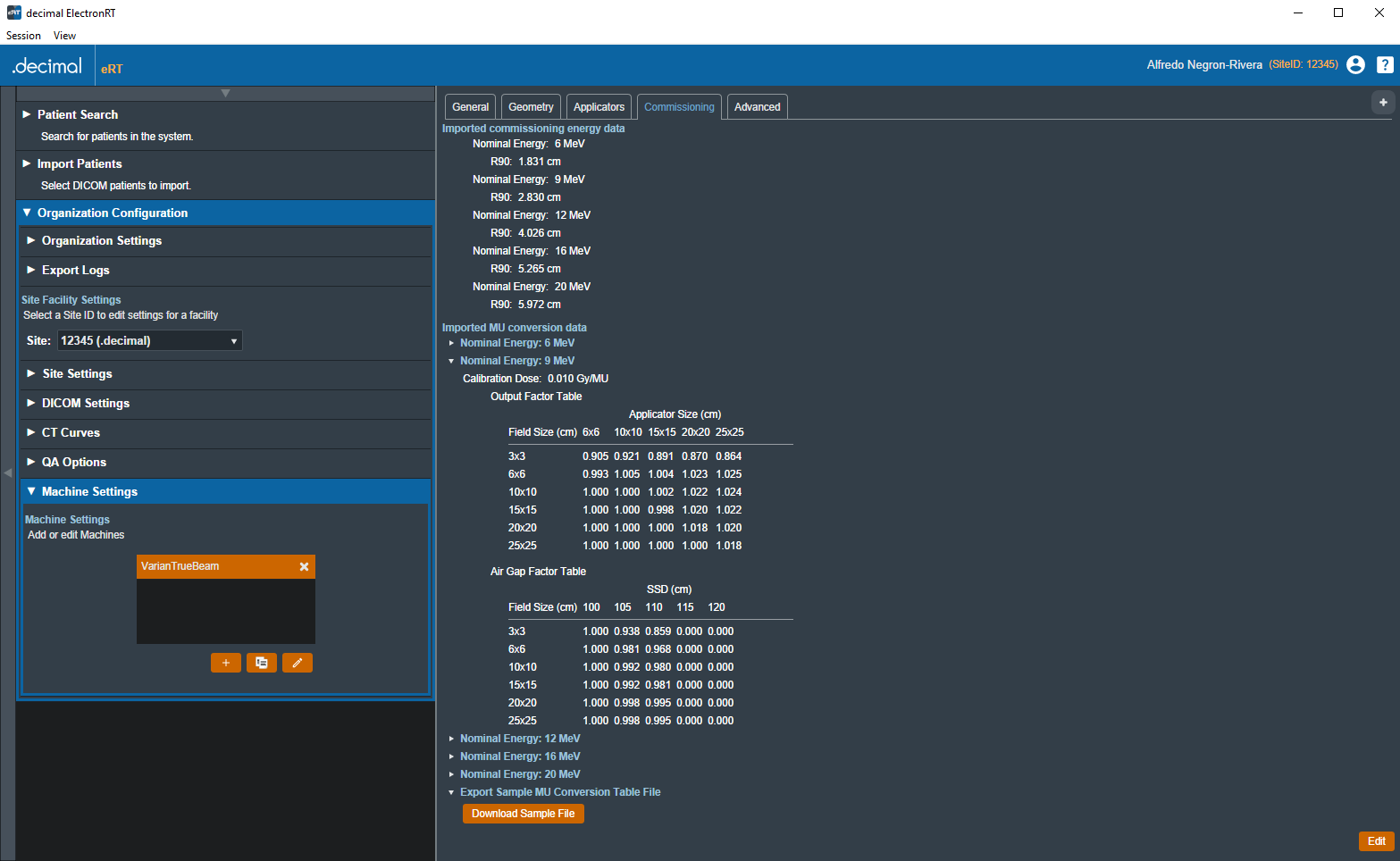Open the Site ID dropdown
Viewport: 1400px width, 861px height.
click(149, 341)
